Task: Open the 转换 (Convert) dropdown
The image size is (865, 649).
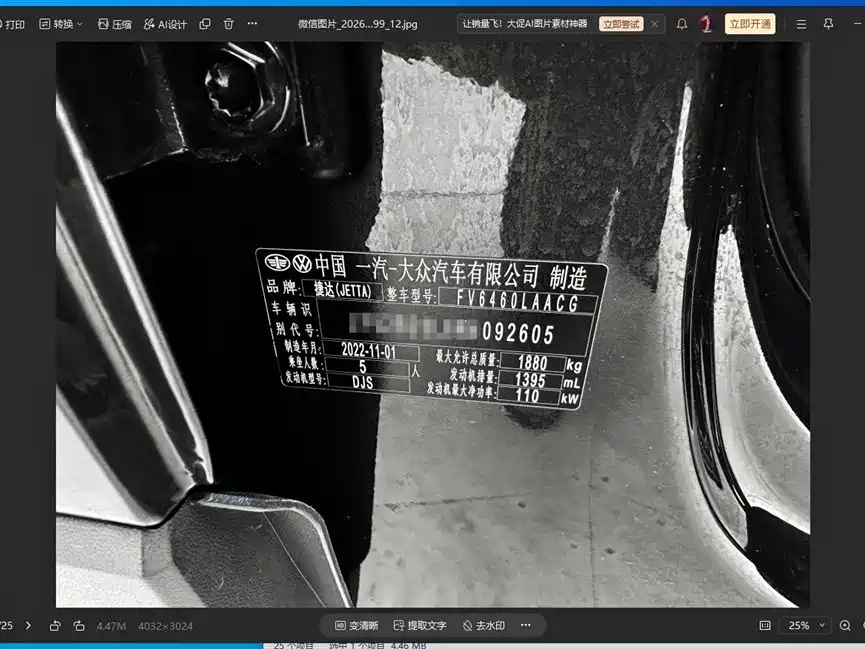Action: tap(61, 24)
